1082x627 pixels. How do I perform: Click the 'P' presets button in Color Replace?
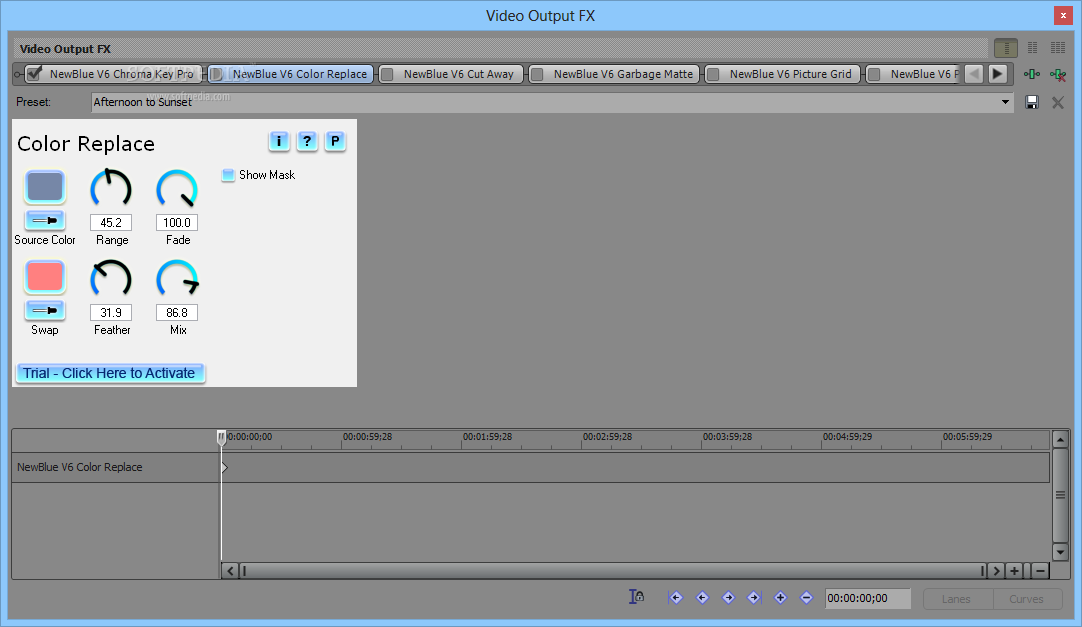click(335, 141)
